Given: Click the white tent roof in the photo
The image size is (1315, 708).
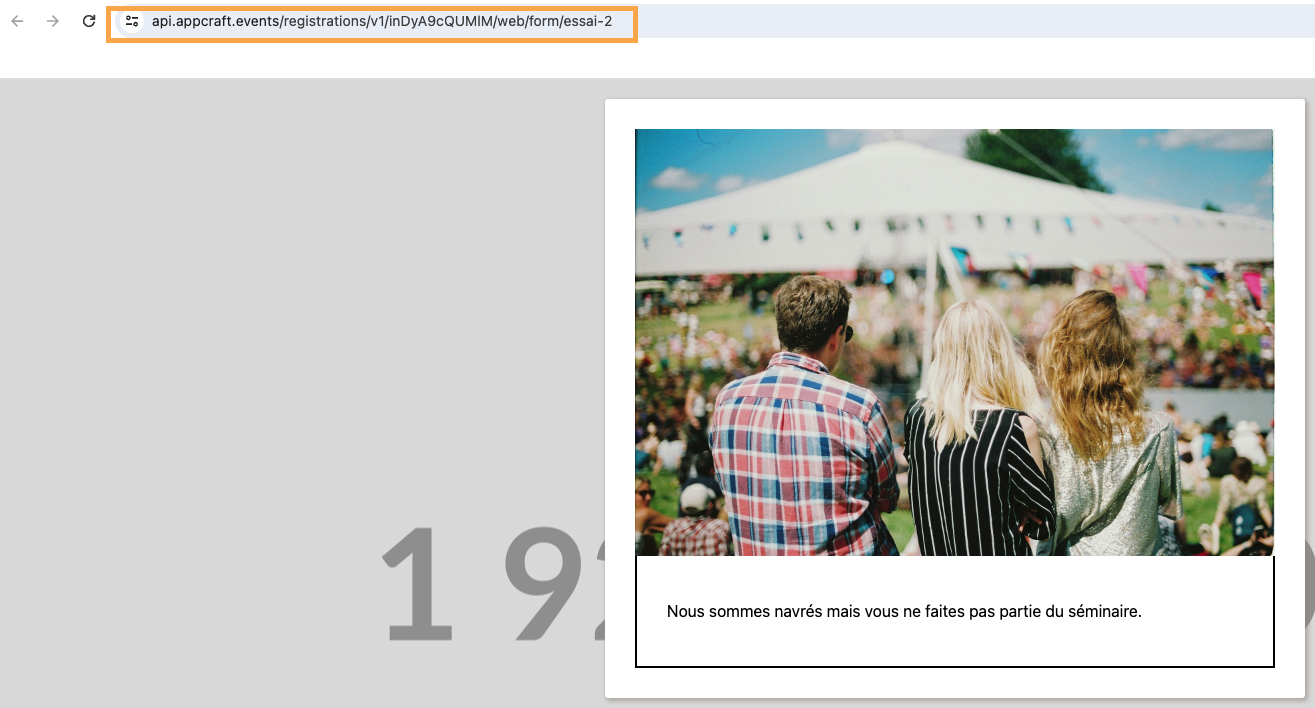Looking at the screenshot, I should point(900,180).
